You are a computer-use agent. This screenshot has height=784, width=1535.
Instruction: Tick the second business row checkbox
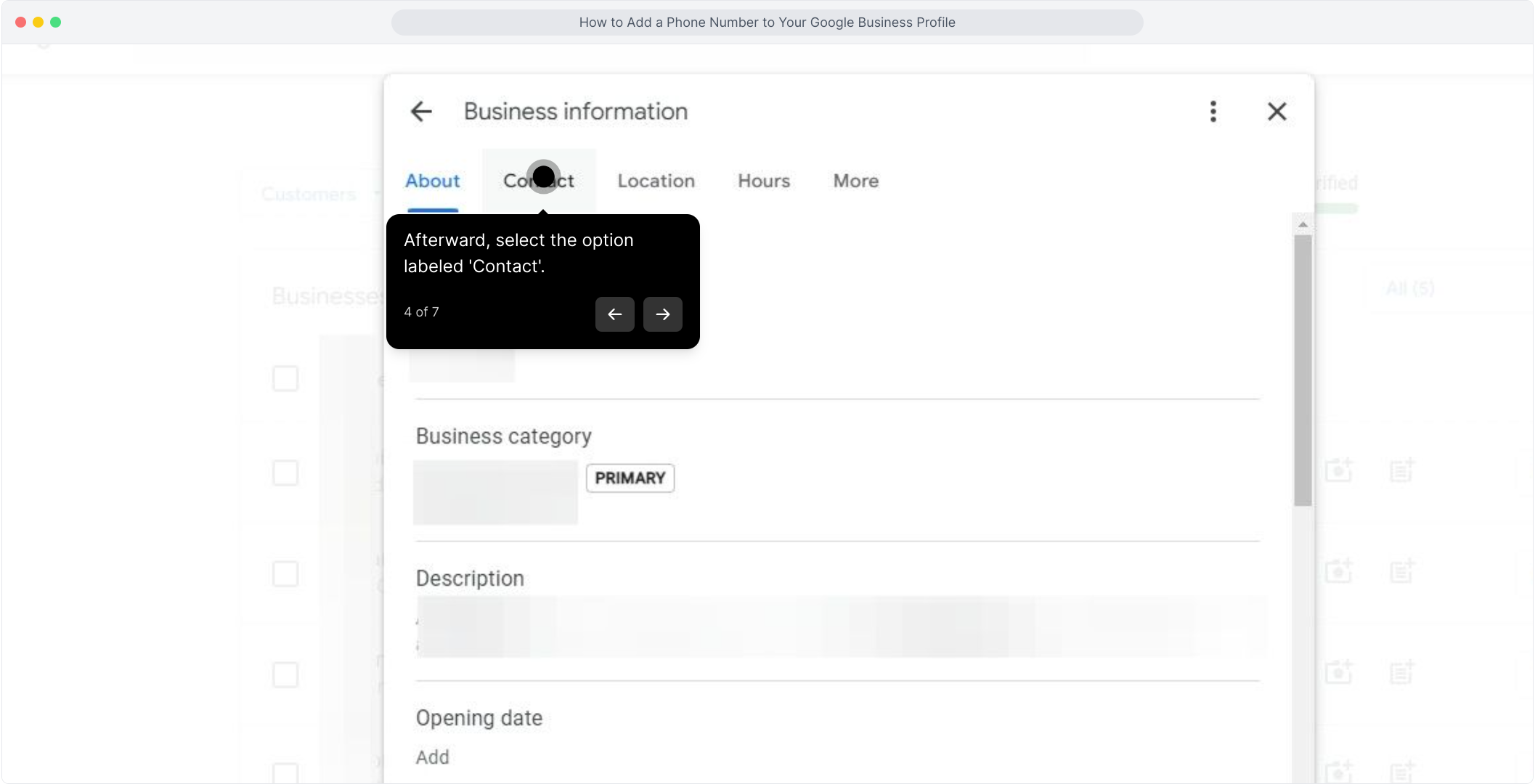285,473
